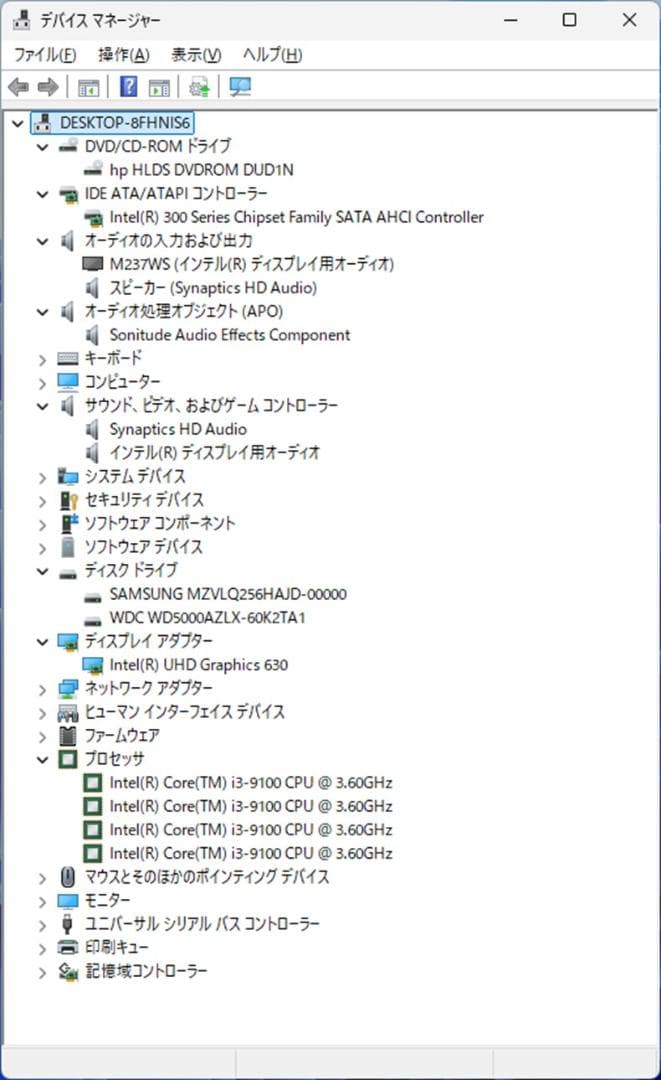The height and width of the screenshot is (1080, 661).
Task: Select the DESKTOP-8FHNIS6 computer name
Action: [x=125, y=123]
